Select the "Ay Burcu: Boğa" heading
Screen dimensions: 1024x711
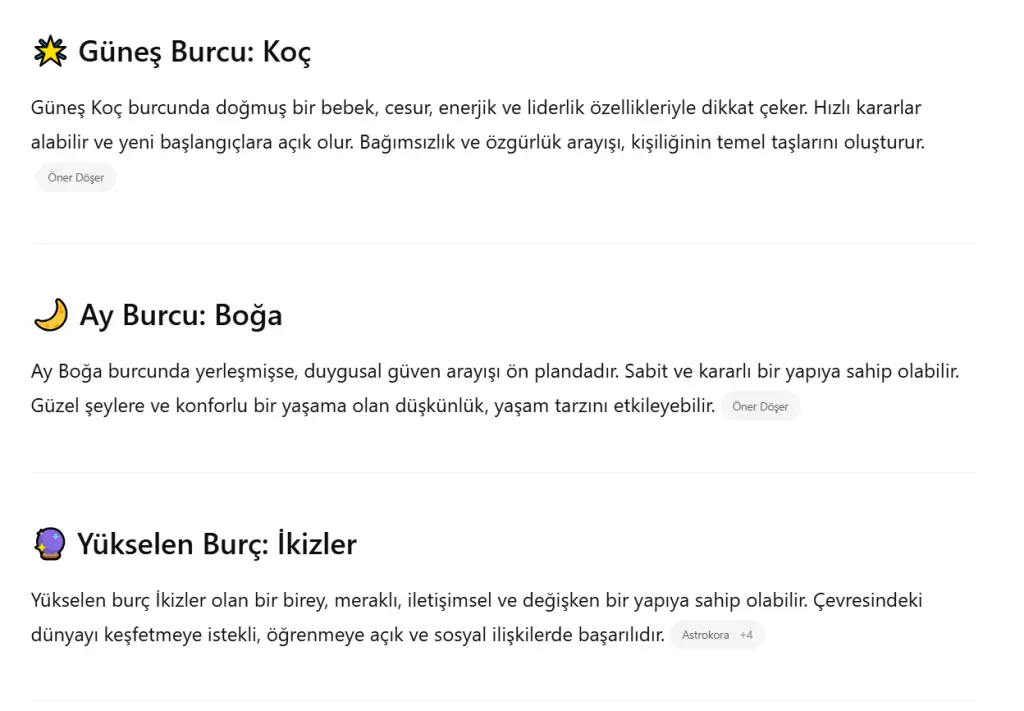coord(181,315)
